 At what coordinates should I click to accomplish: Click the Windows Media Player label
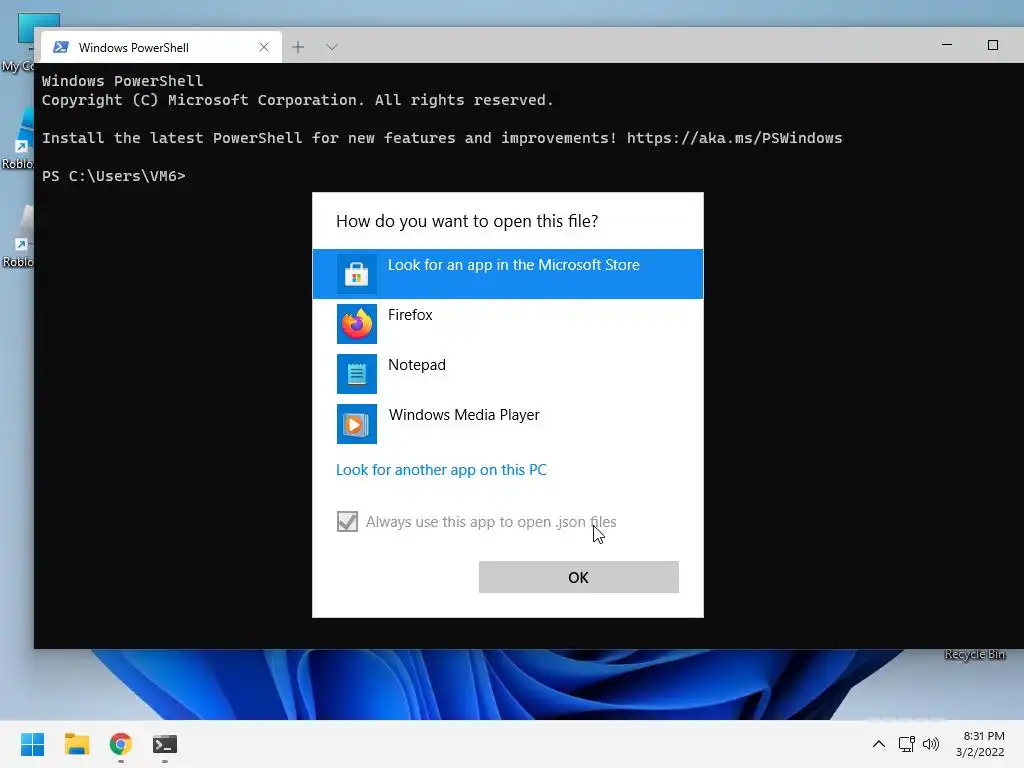coord(464,415)
